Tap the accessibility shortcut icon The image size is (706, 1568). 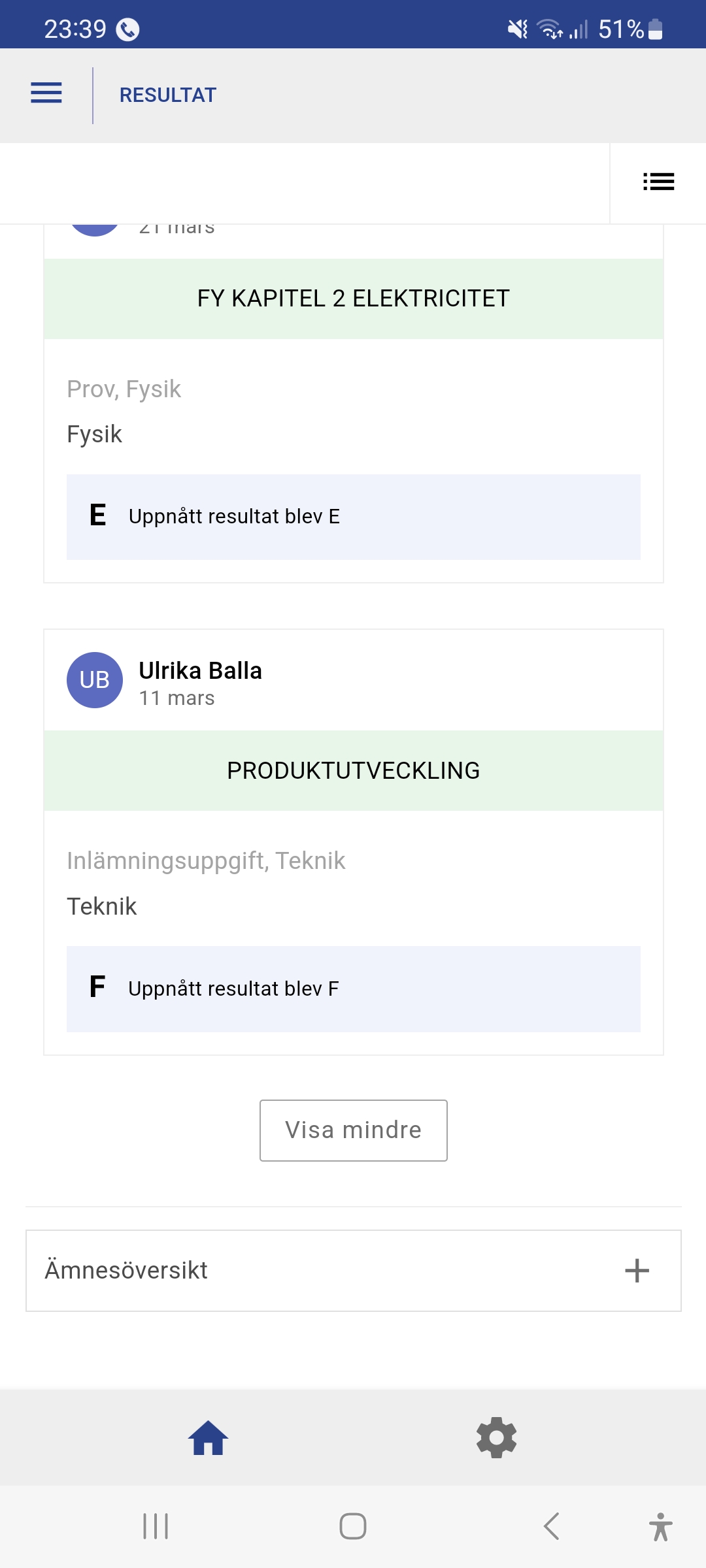click(660, 1527)
